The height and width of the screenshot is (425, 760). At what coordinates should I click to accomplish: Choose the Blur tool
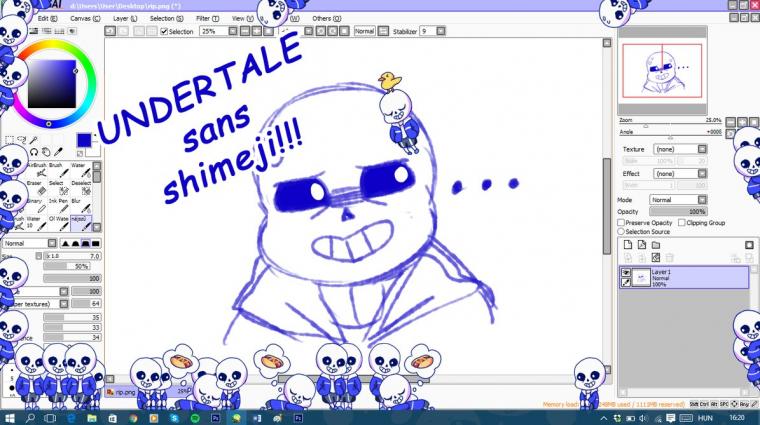click(80, 206)
